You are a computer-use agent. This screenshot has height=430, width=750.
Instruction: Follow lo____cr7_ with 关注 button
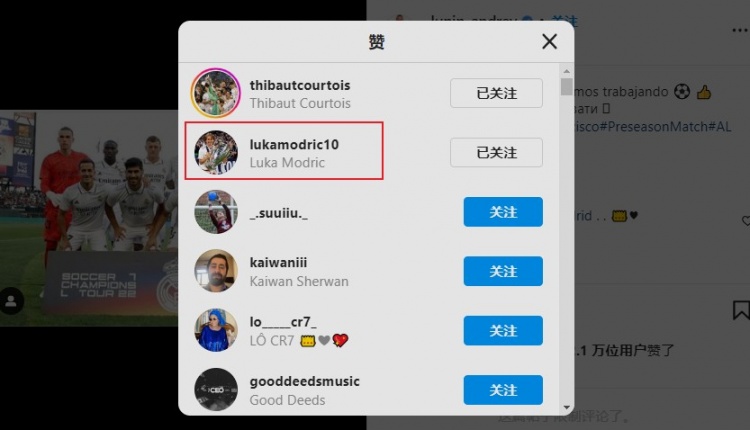pos(503,331)
